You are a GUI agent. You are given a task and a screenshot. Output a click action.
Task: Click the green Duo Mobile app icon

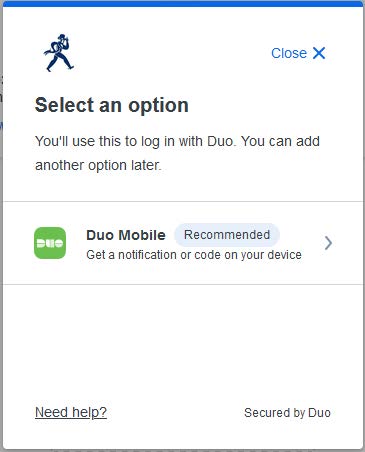click(50, 243)
